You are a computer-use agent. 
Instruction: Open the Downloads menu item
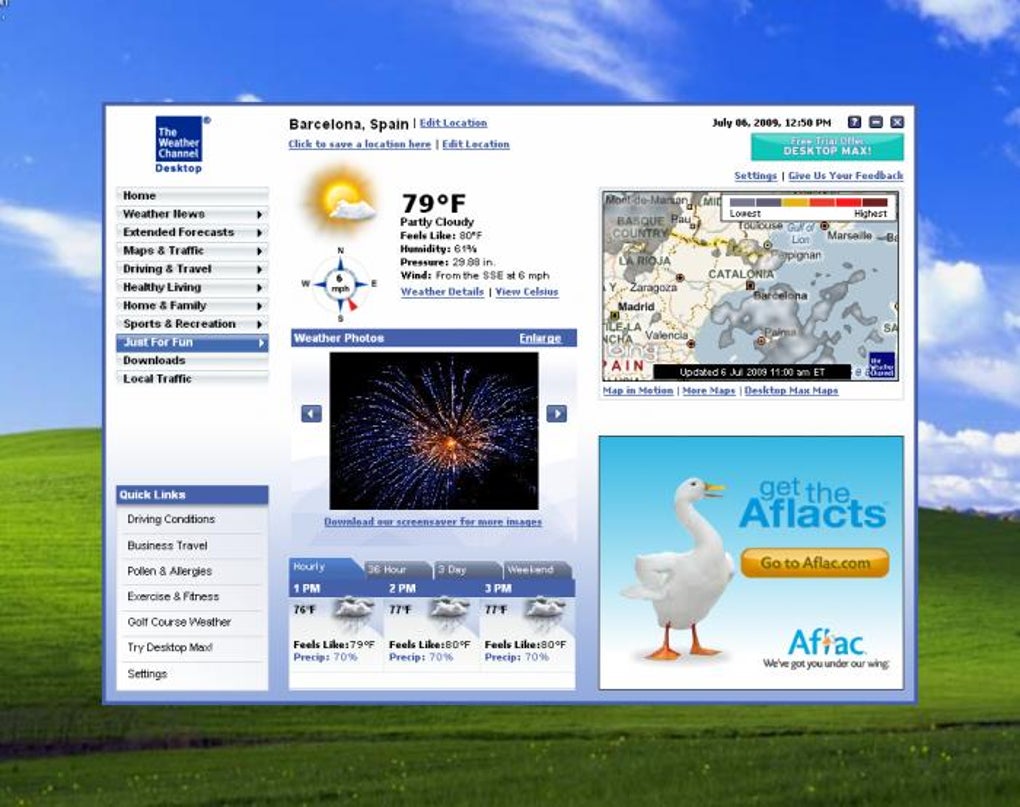click(192, 361)
